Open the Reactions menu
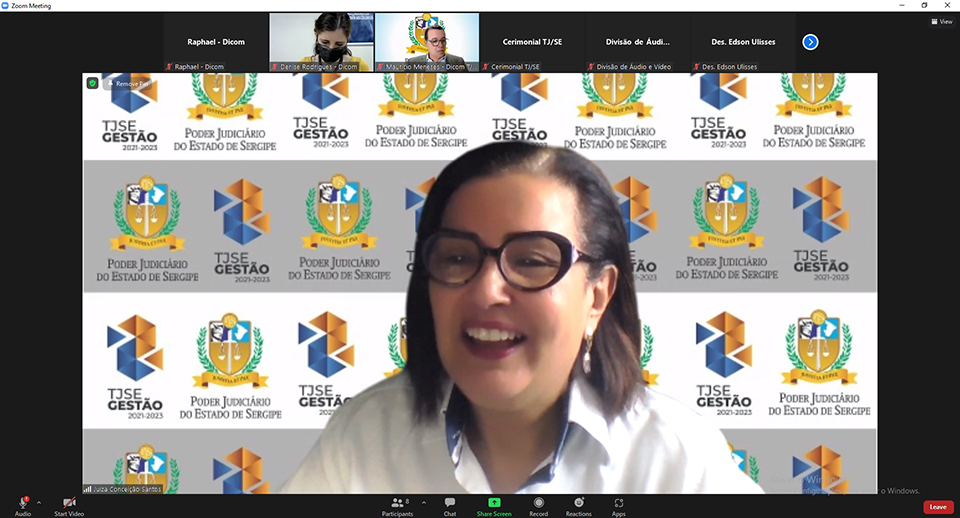 point(578,502)
